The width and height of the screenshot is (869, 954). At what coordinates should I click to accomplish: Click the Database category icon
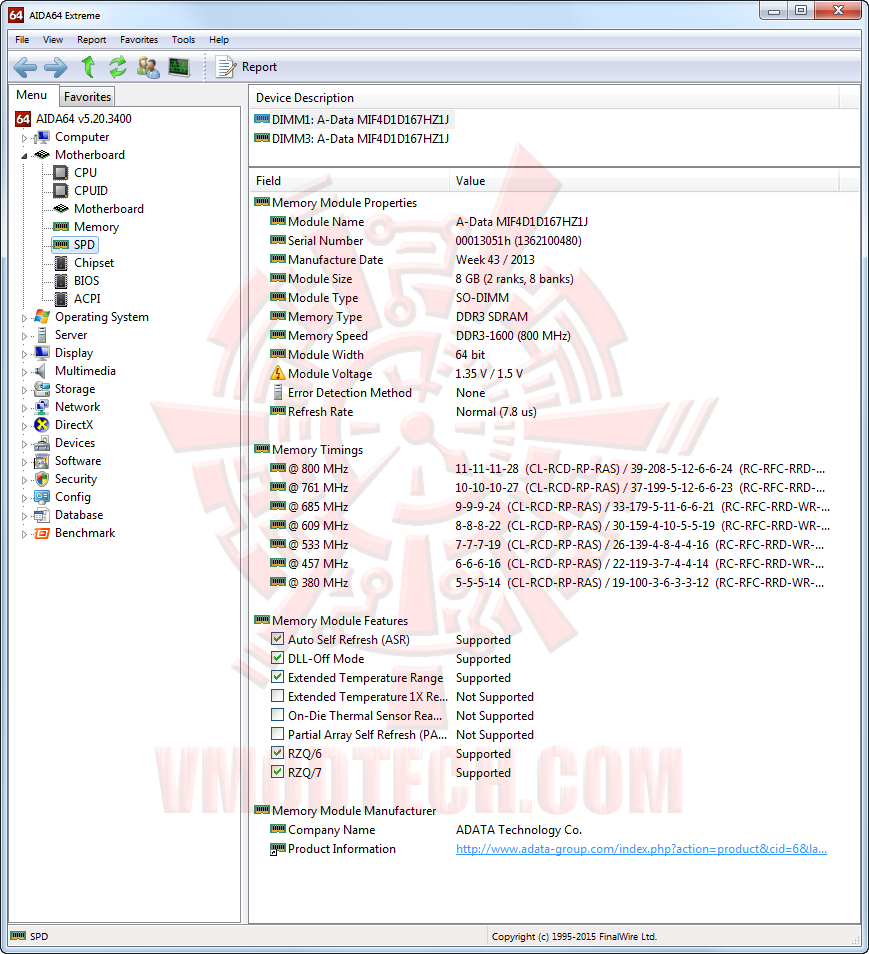click(x=42, y=515)
